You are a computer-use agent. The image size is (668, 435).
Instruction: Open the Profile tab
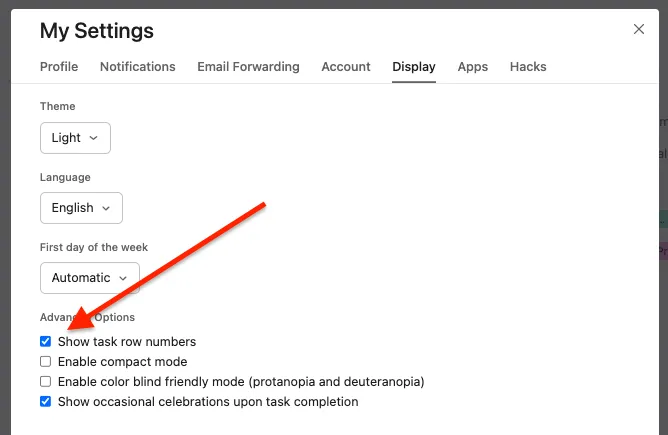[59, 67]
